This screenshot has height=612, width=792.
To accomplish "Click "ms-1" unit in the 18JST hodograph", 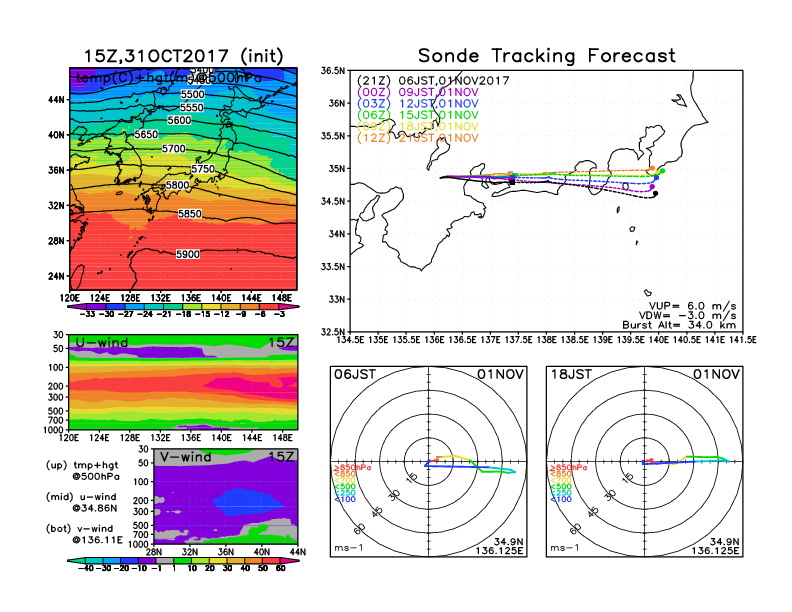I will (x=565, y=548).
